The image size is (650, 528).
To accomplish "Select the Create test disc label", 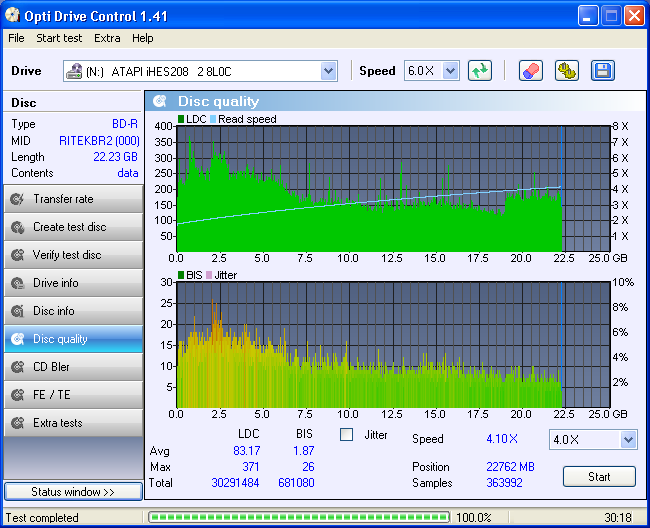I will point(70,227).
